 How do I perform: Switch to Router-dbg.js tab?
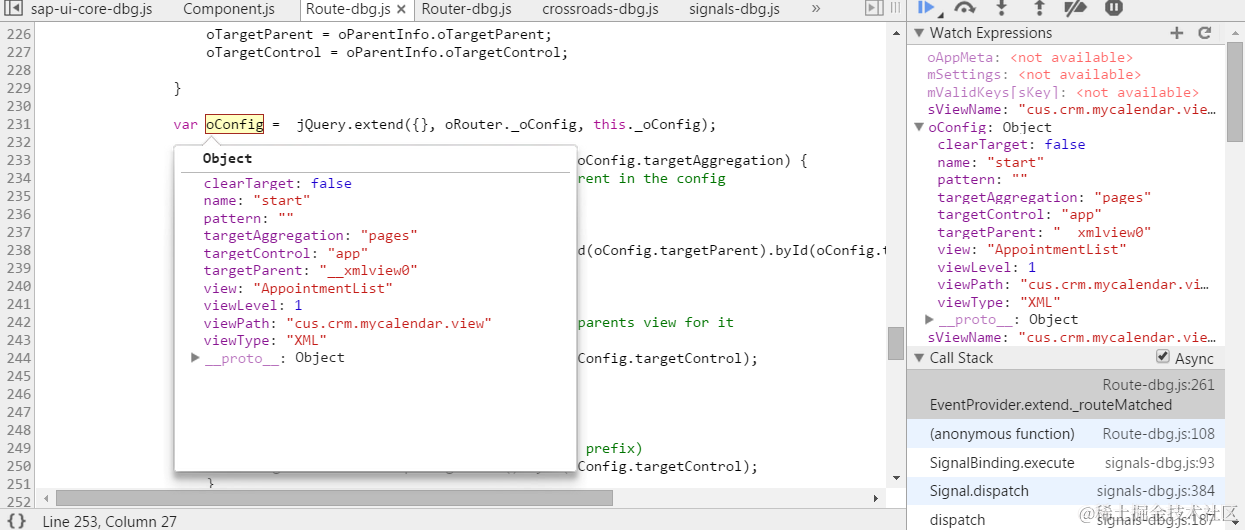pyautogui.click(x=466, y=9)
